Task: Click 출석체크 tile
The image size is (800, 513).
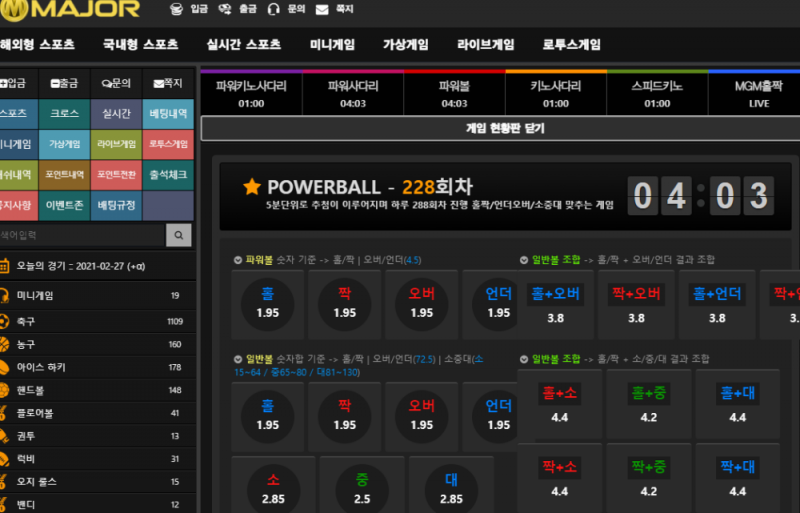Action: click(168, 175)
